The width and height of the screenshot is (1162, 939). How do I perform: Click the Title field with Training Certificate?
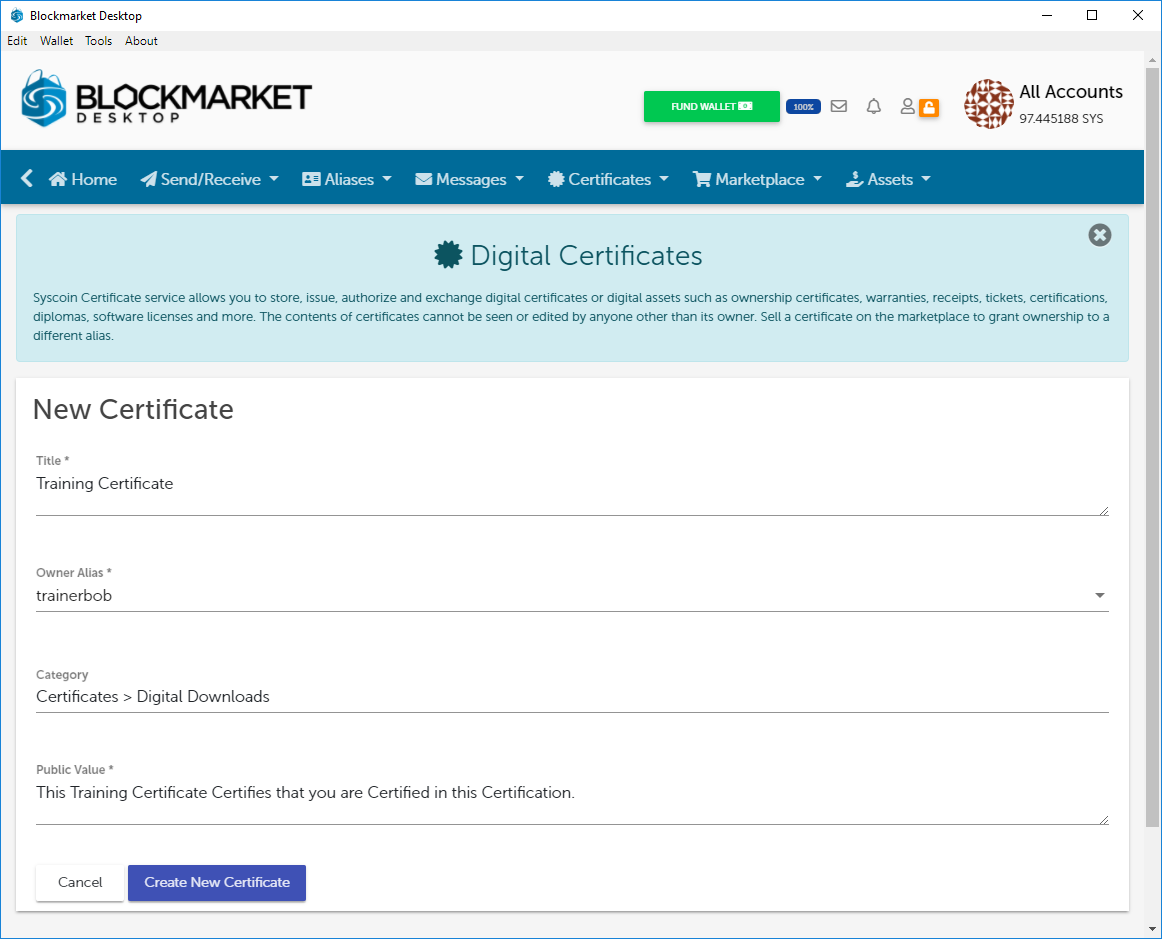pyautogui.click(x=572, y=493)
